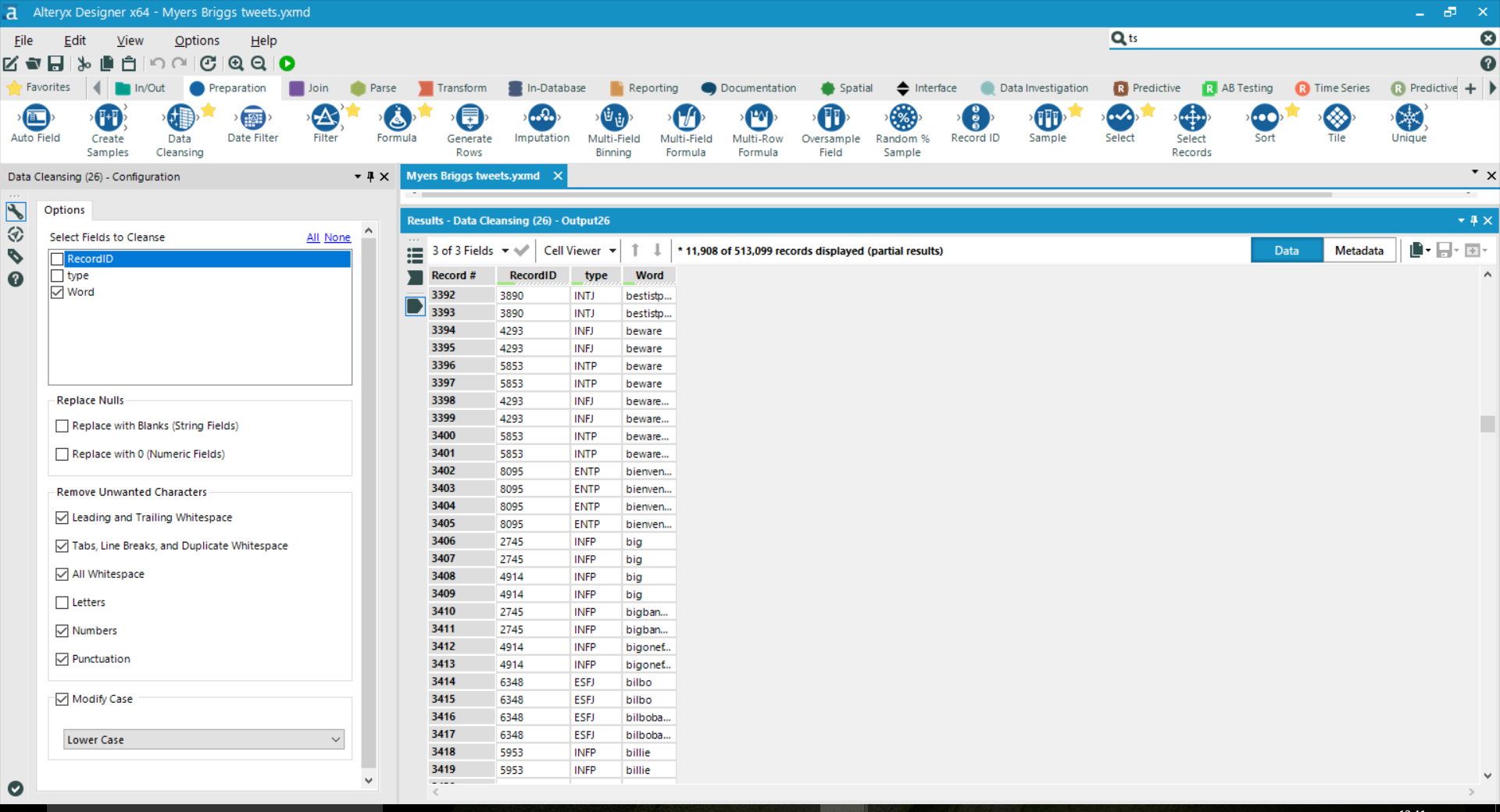Click the All link to cleanse all fields
The height and width of the screenshot is (812, 1500).
(x=312, y=237)
